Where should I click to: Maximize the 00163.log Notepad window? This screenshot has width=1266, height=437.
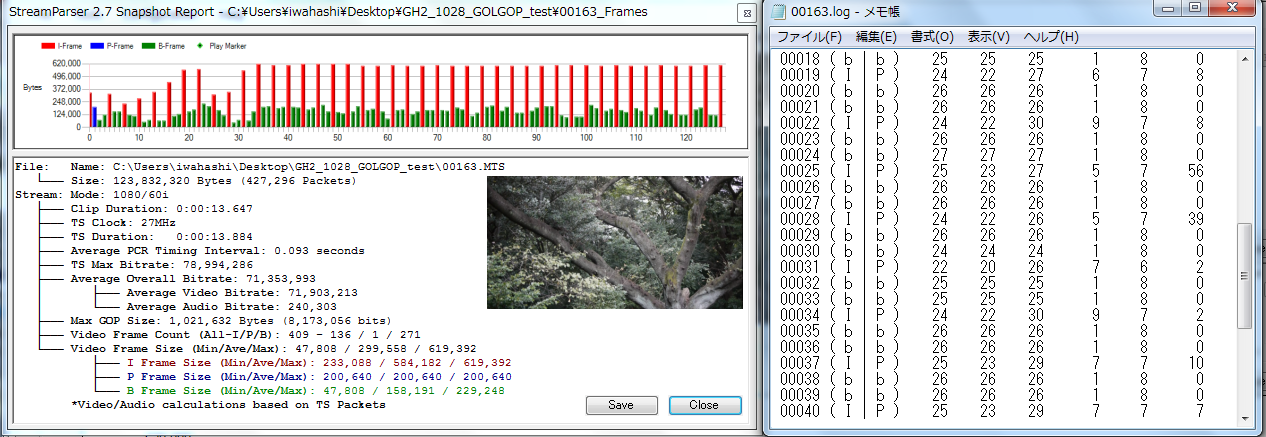[1196, 9]
